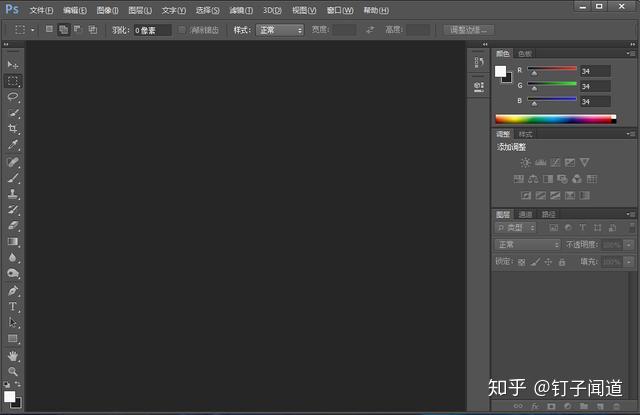This screenshot has height=415, width=640.
Task: Open the 文件(F) menu
Action: pos(41,10)
